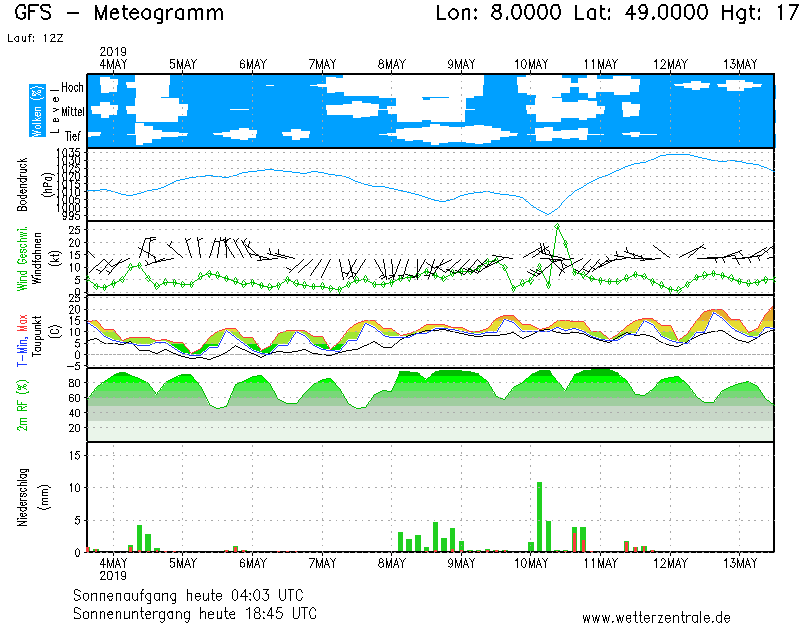Click the blue 'Wolken (%)' panel label
Image resolution: width=800 pixels, height=625 pixels.
(x=37, y=111)
